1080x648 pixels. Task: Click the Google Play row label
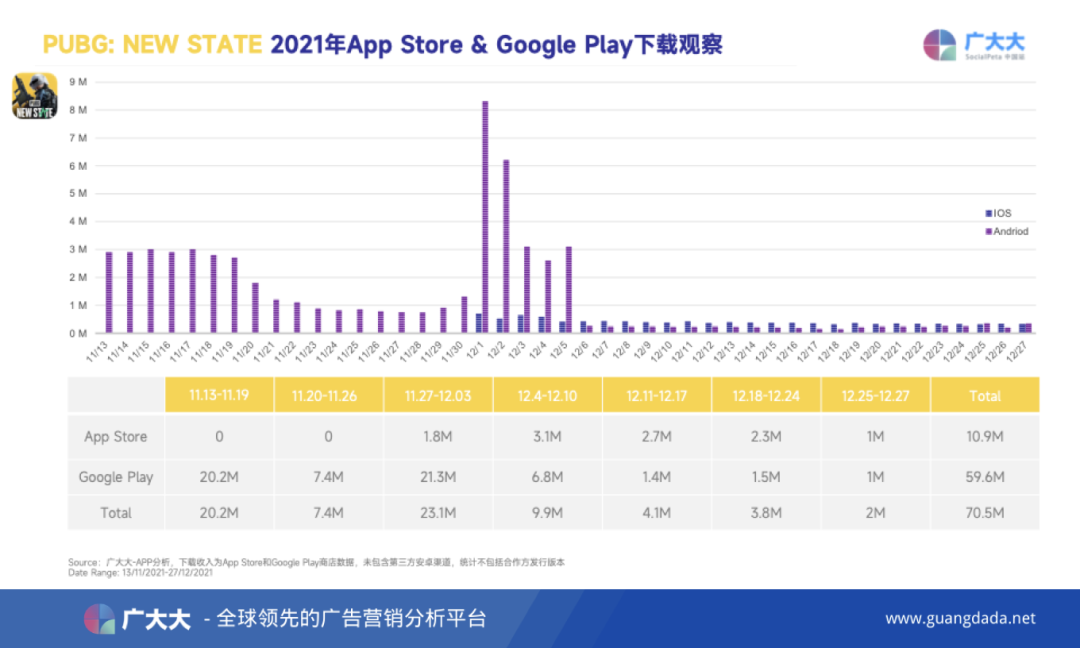[x=116, y=477]
